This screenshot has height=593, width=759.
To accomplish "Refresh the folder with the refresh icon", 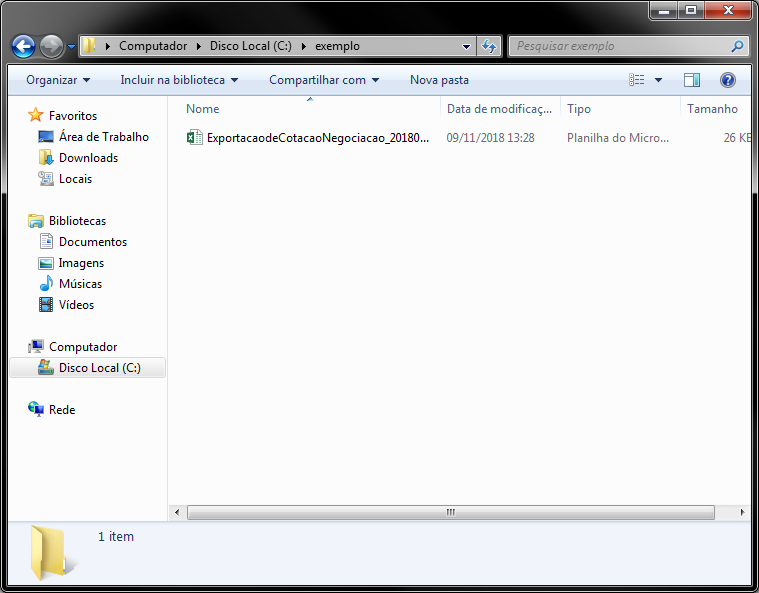I will (x=489, y=46).
